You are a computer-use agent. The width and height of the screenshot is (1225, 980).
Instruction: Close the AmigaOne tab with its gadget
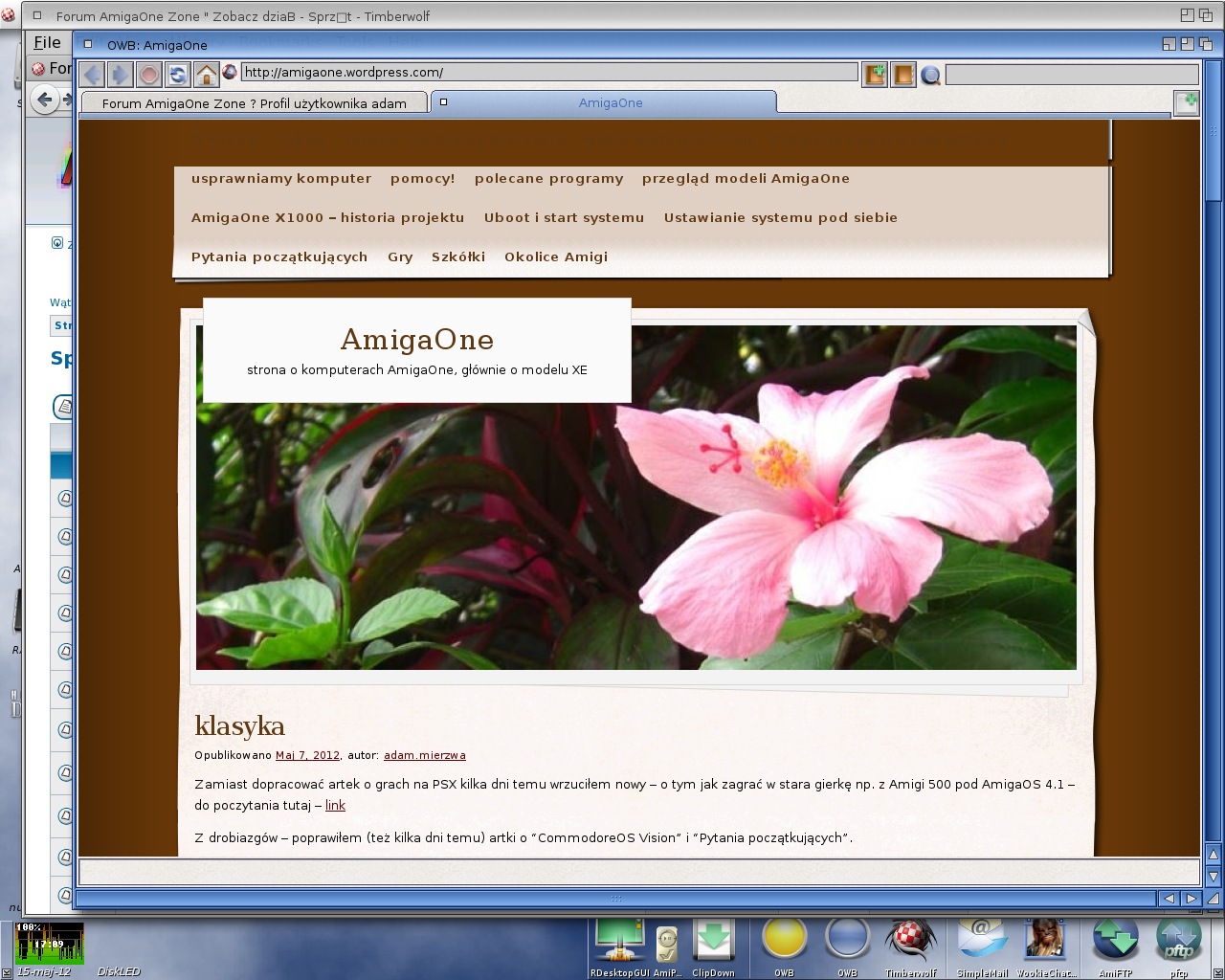[x=443, y=102]
